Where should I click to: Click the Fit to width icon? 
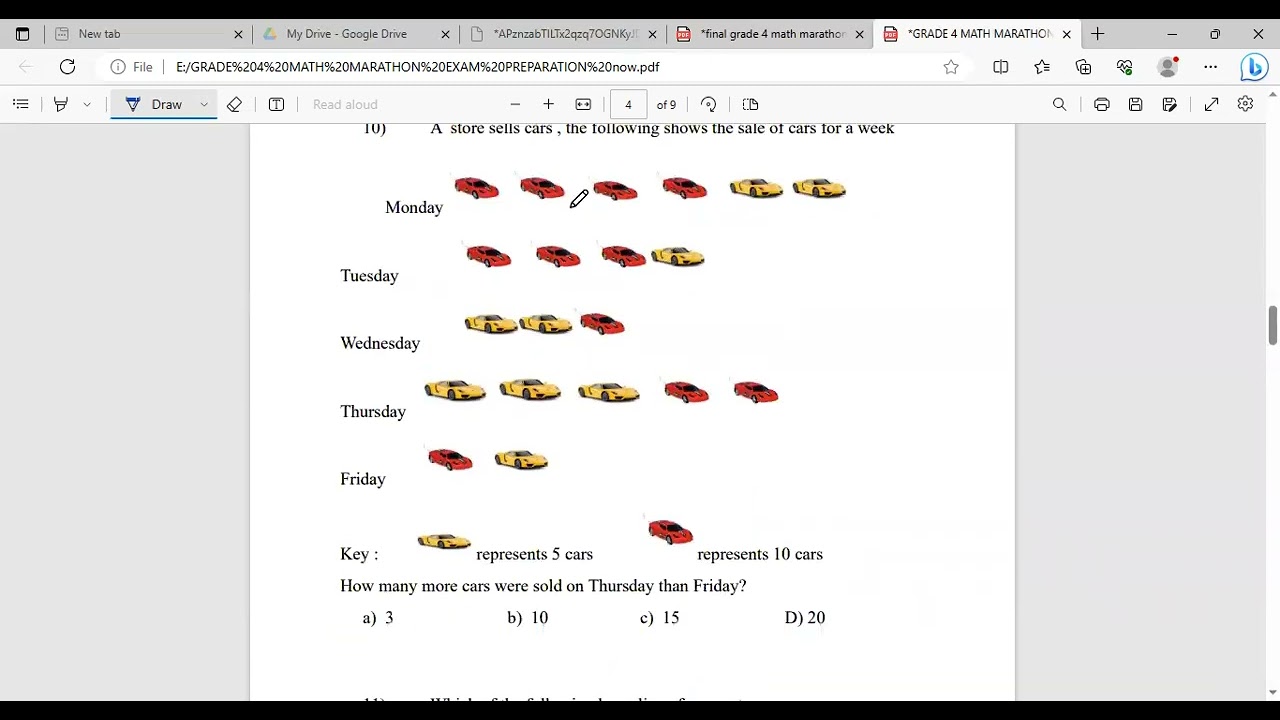(x=584, y=104)
